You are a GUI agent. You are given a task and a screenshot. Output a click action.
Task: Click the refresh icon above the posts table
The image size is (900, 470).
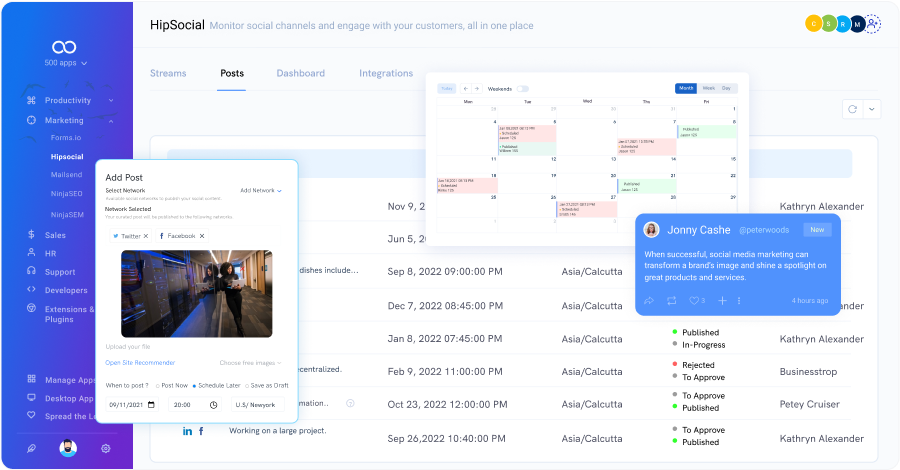(852, 109)
